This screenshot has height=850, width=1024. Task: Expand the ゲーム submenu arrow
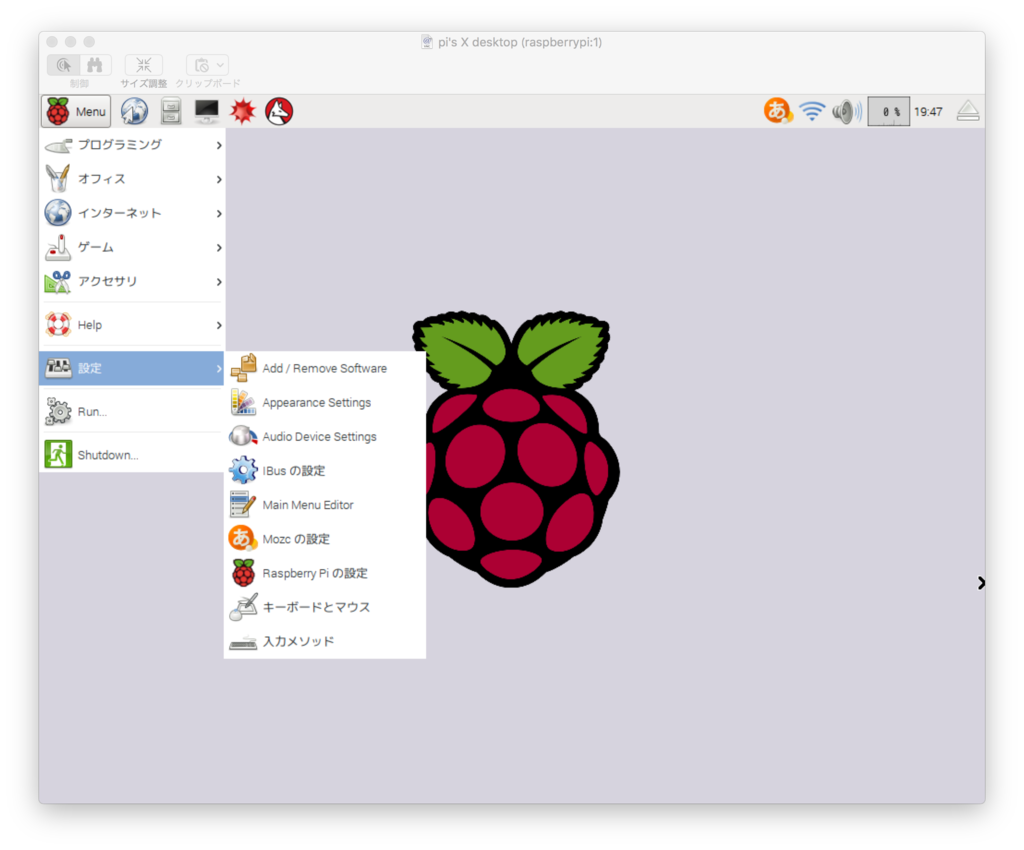tap(219, 247)
